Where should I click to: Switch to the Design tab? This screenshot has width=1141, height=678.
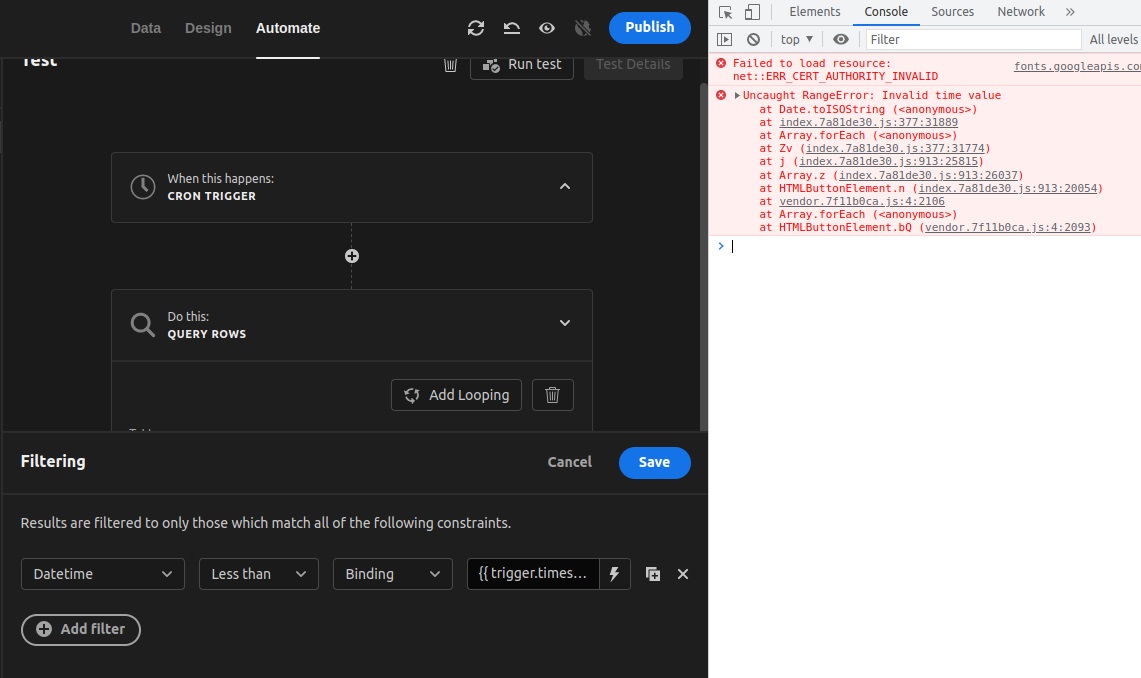(x=208, y=28)
